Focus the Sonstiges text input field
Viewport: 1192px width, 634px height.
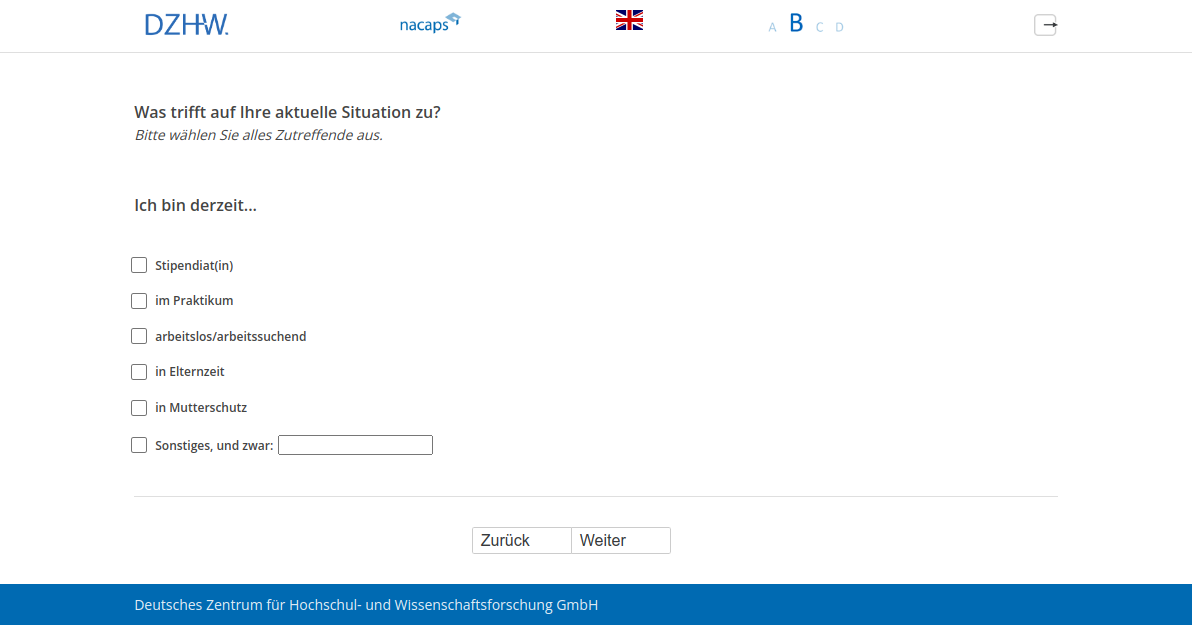point(355,445)
